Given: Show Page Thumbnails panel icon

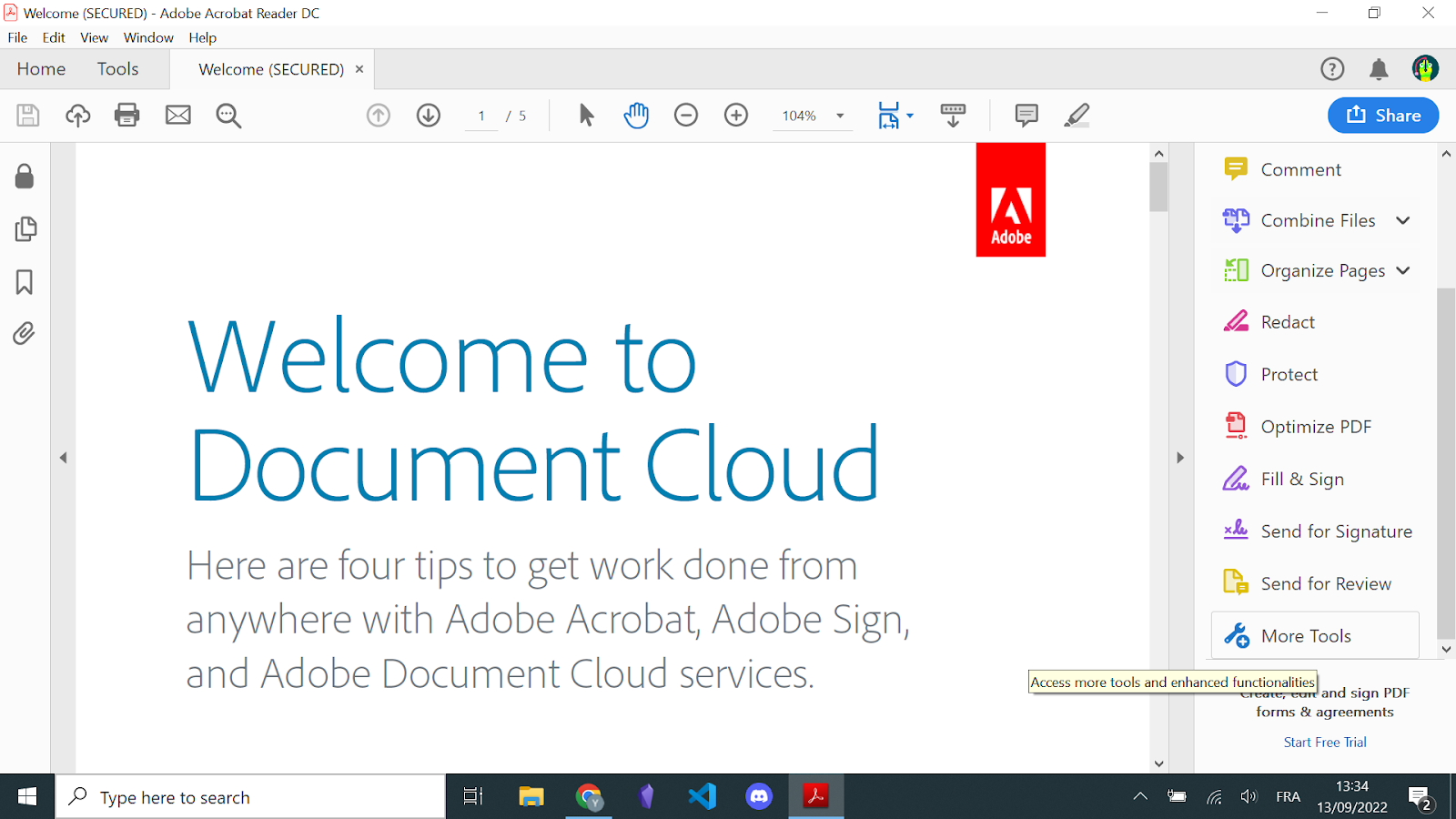Looking at the screenshot, I should [25, 229].
